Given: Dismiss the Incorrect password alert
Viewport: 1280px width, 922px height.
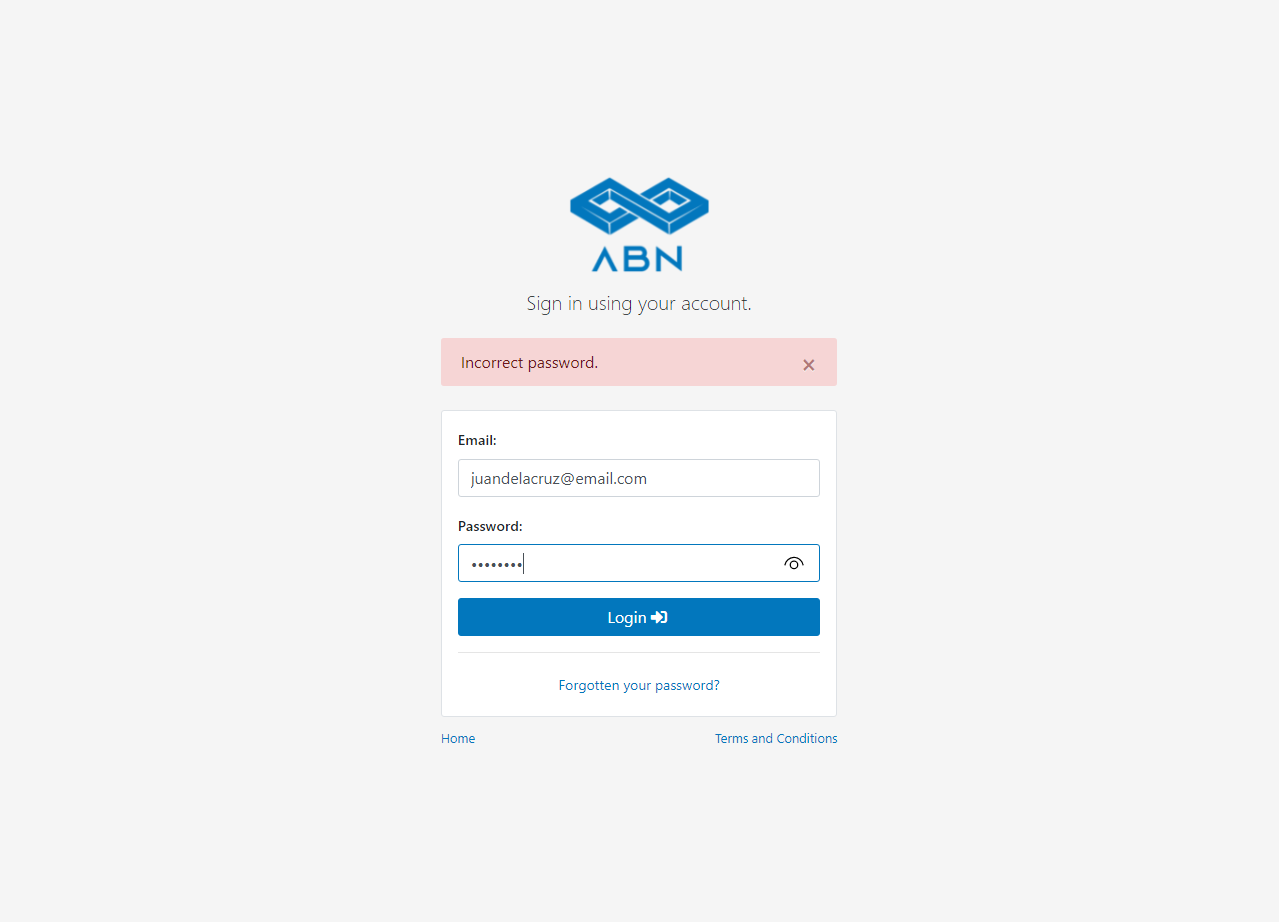Looking at the screenshot, I should coord(809,365).
